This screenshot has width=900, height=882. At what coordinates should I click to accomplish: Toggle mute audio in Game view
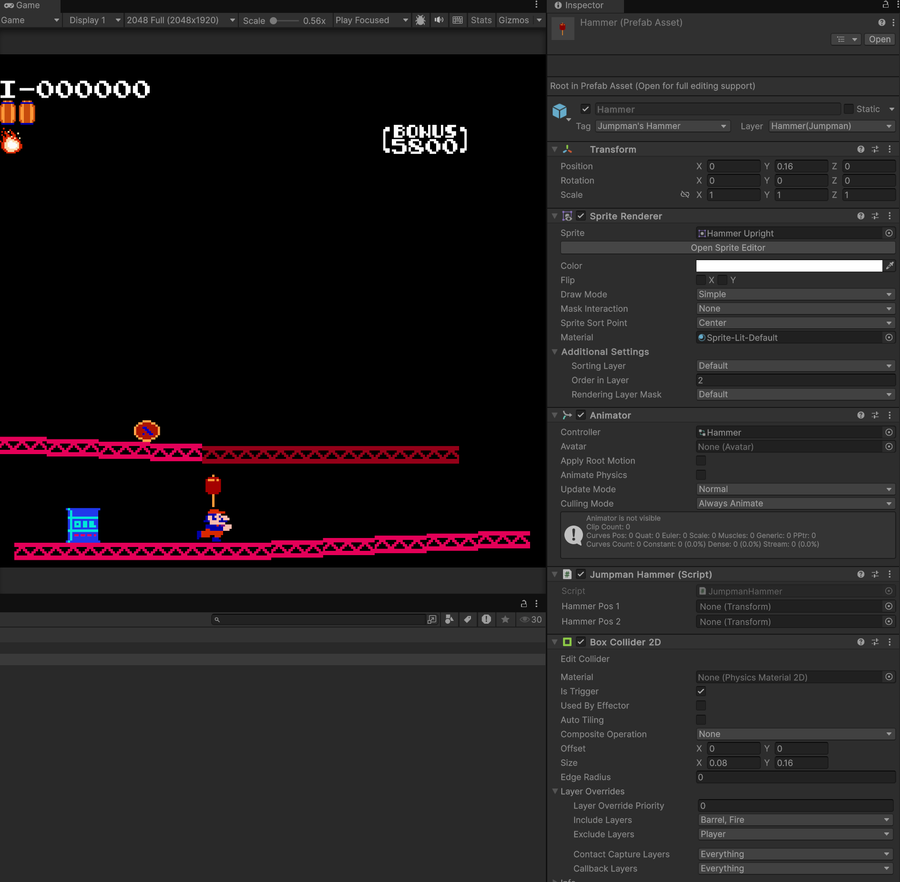tap(439, 20)
